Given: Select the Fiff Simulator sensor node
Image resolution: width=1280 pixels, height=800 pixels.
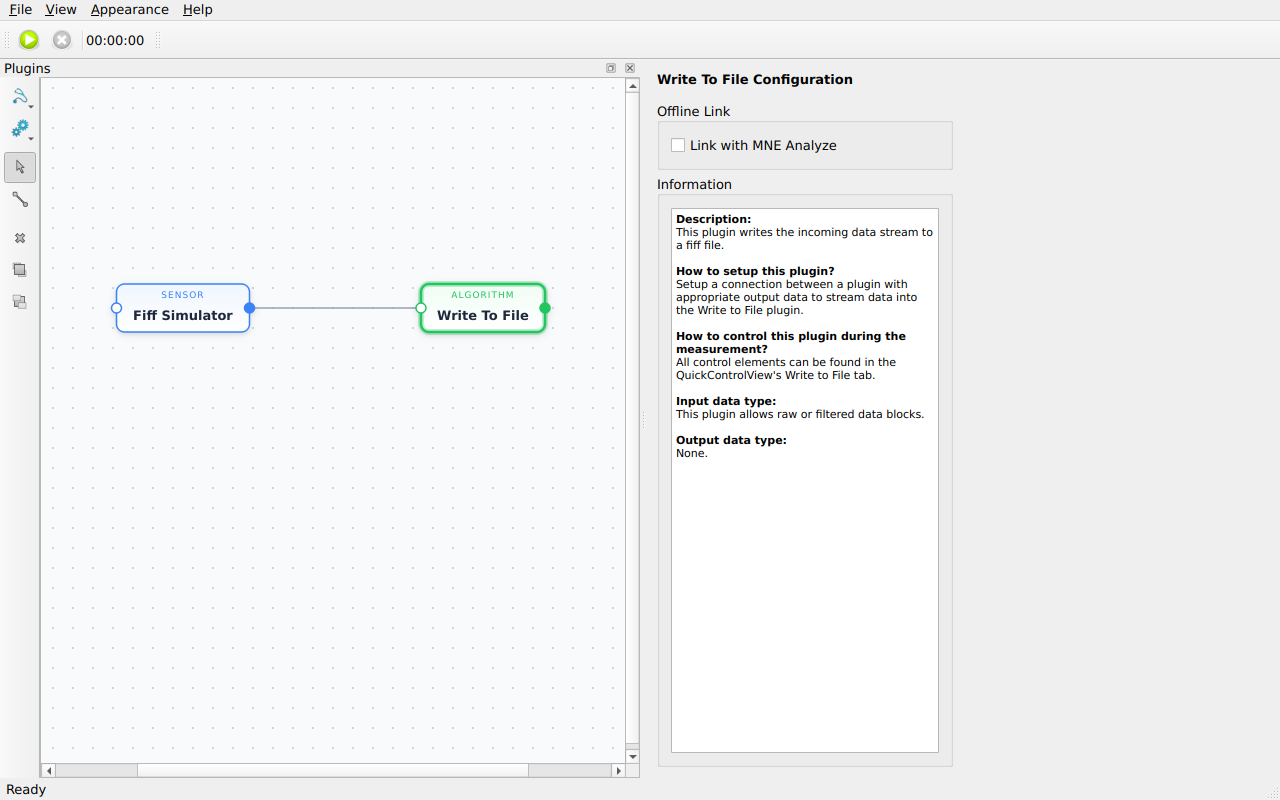Looking at the screenshot, I should click(x=183, y=308).
